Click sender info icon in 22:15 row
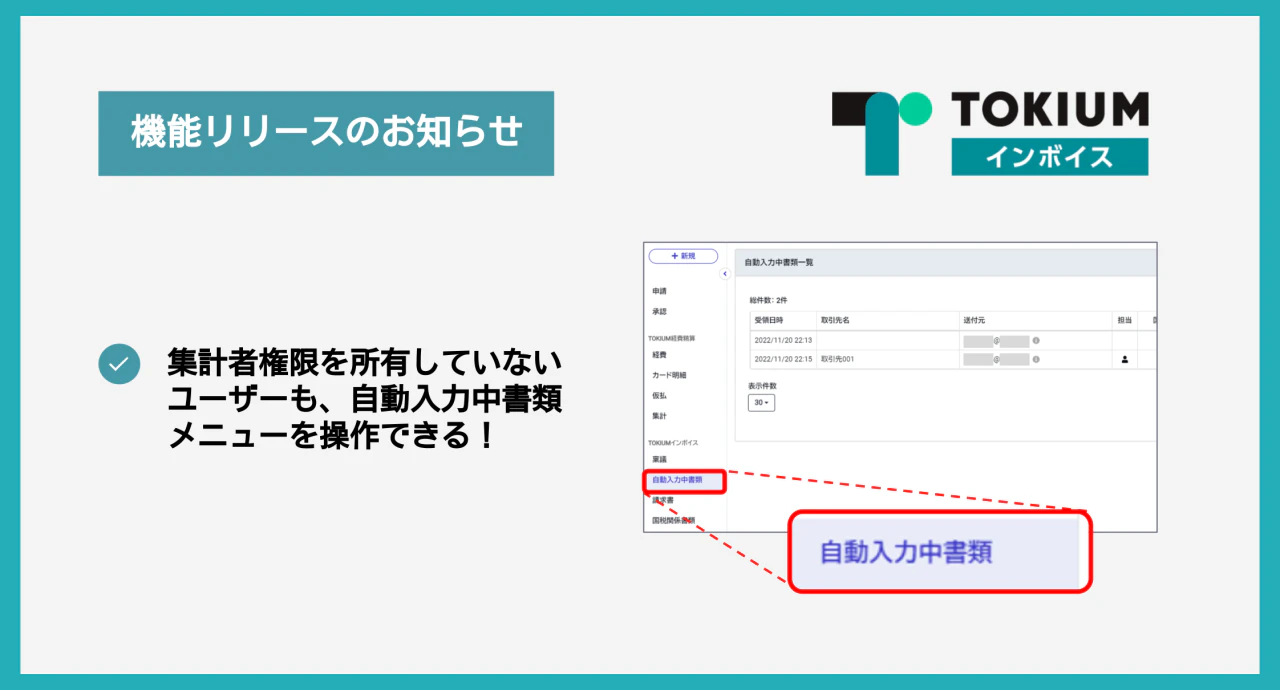This screenshot has width=1280, height=690. click(x=1036, y=358)
